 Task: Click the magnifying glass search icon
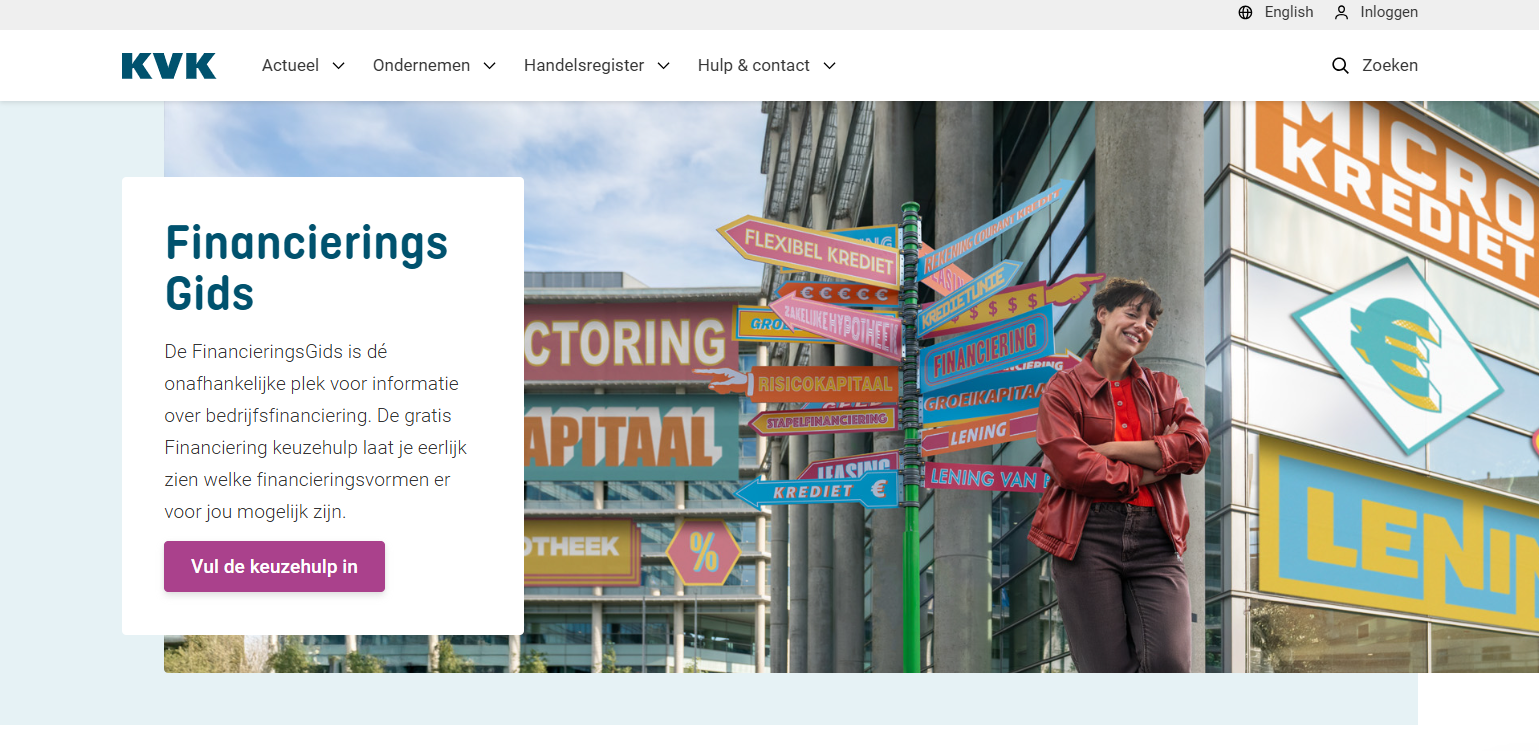tap(1341, 66)
